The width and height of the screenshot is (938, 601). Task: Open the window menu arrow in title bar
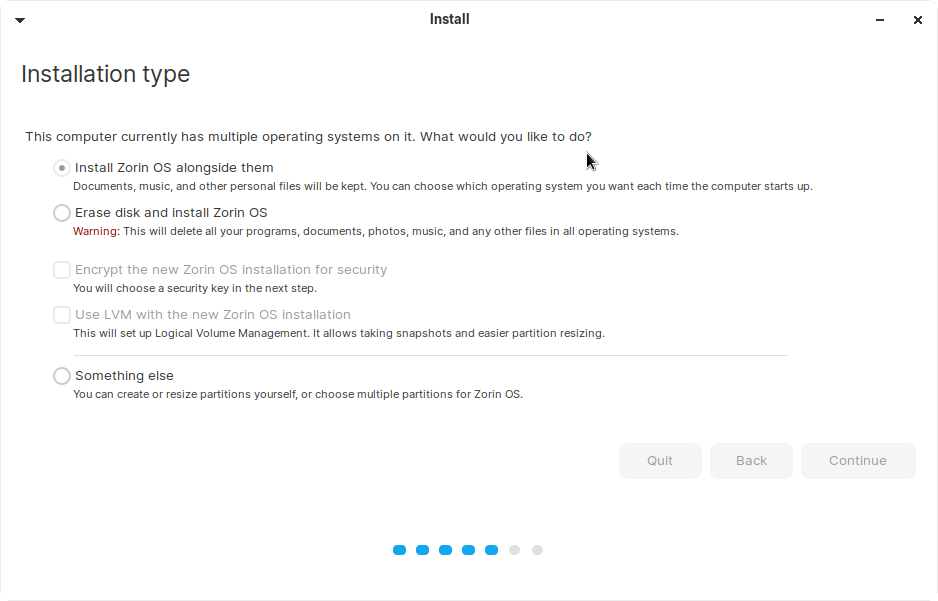(x=19, y=20)
